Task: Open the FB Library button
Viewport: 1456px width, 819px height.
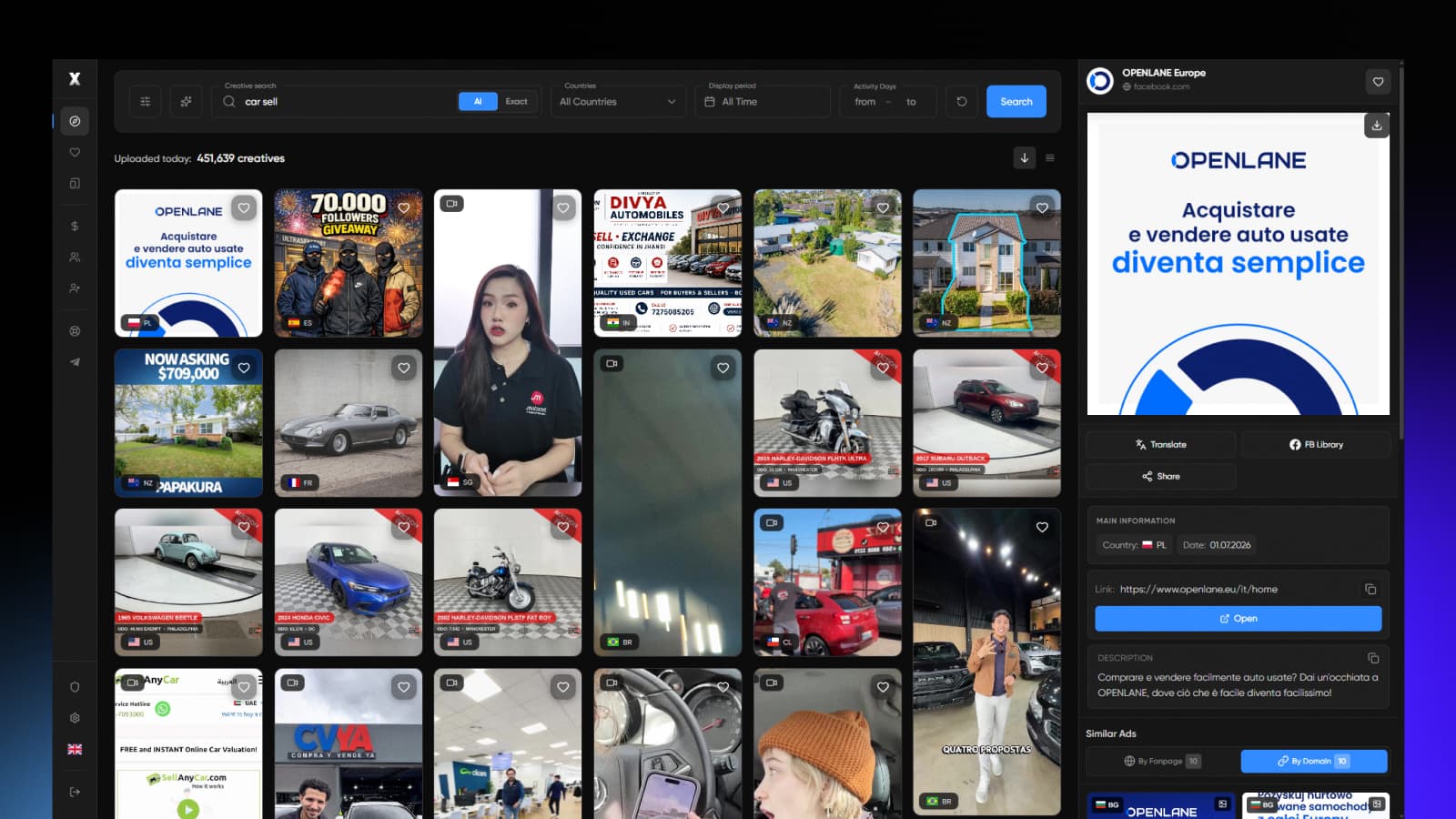Action: (x=1316, y=445)
